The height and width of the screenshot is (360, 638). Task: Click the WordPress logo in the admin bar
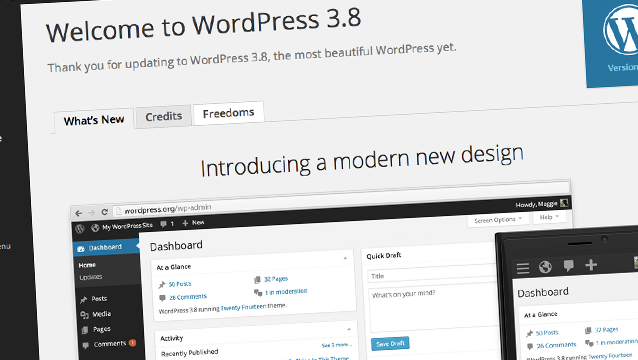80,229
